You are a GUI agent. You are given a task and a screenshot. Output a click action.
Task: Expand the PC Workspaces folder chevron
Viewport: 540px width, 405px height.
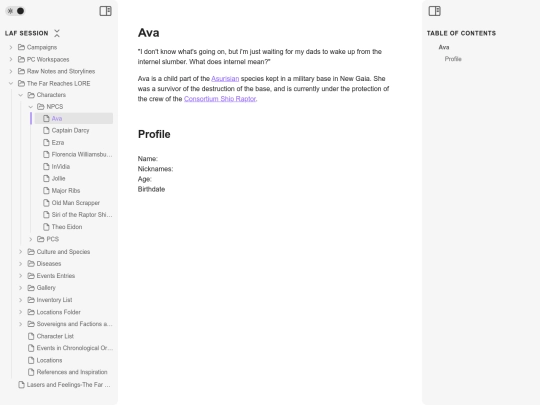[11, 59]
